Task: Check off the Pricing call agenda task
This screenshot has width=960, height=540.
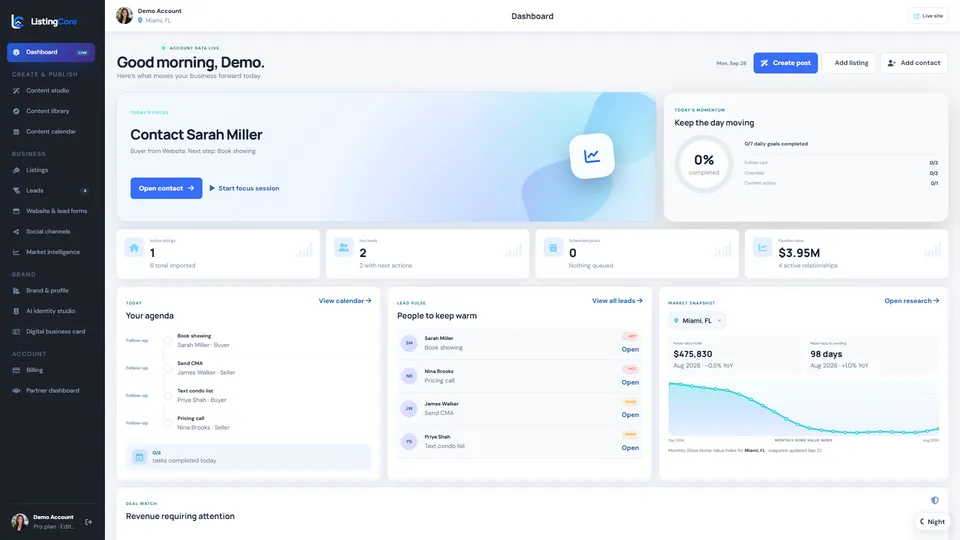Action: (168, 423)
